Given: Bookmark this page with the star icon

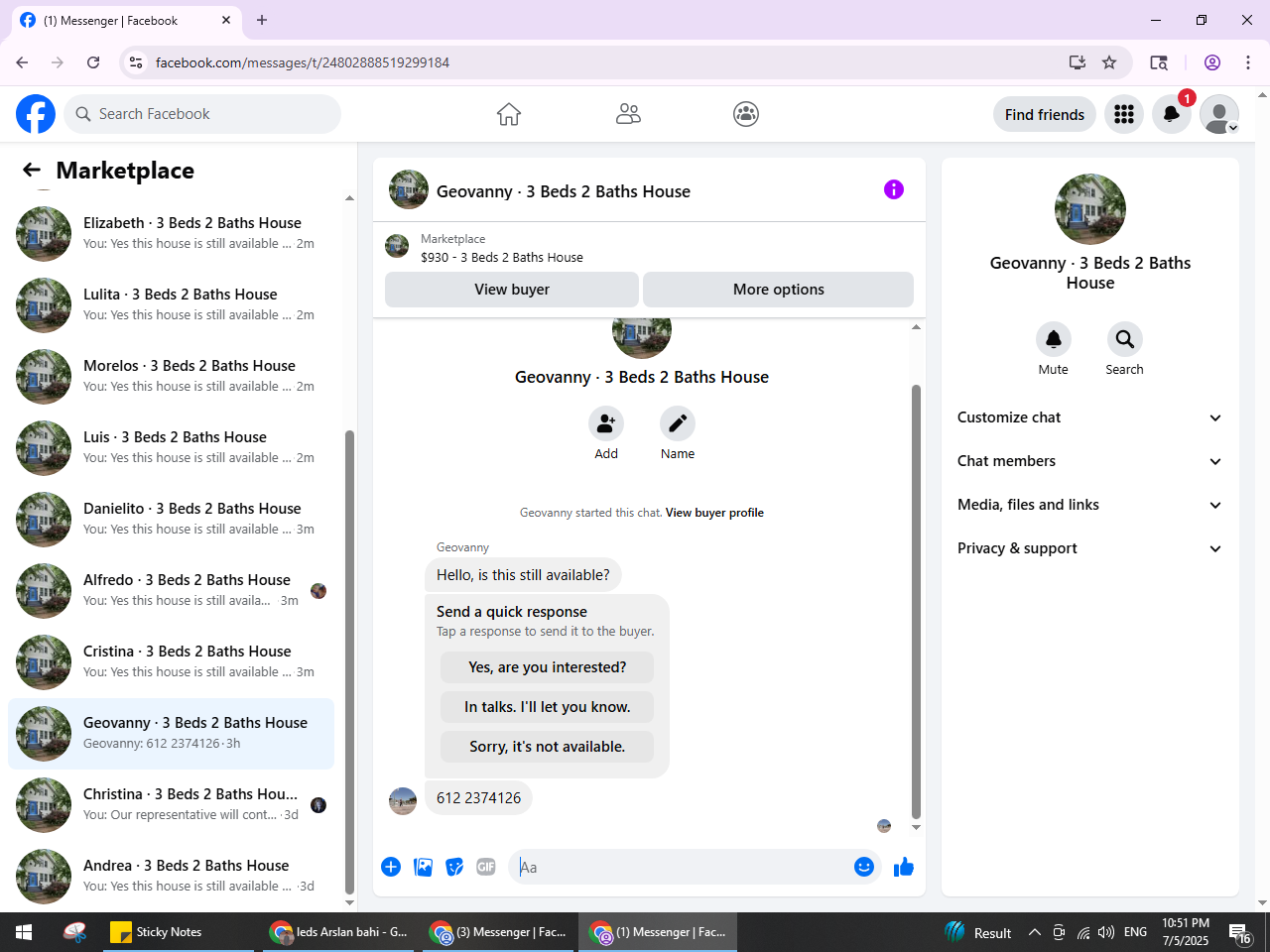Looking at the screenshot, I should click(1109, 62).
